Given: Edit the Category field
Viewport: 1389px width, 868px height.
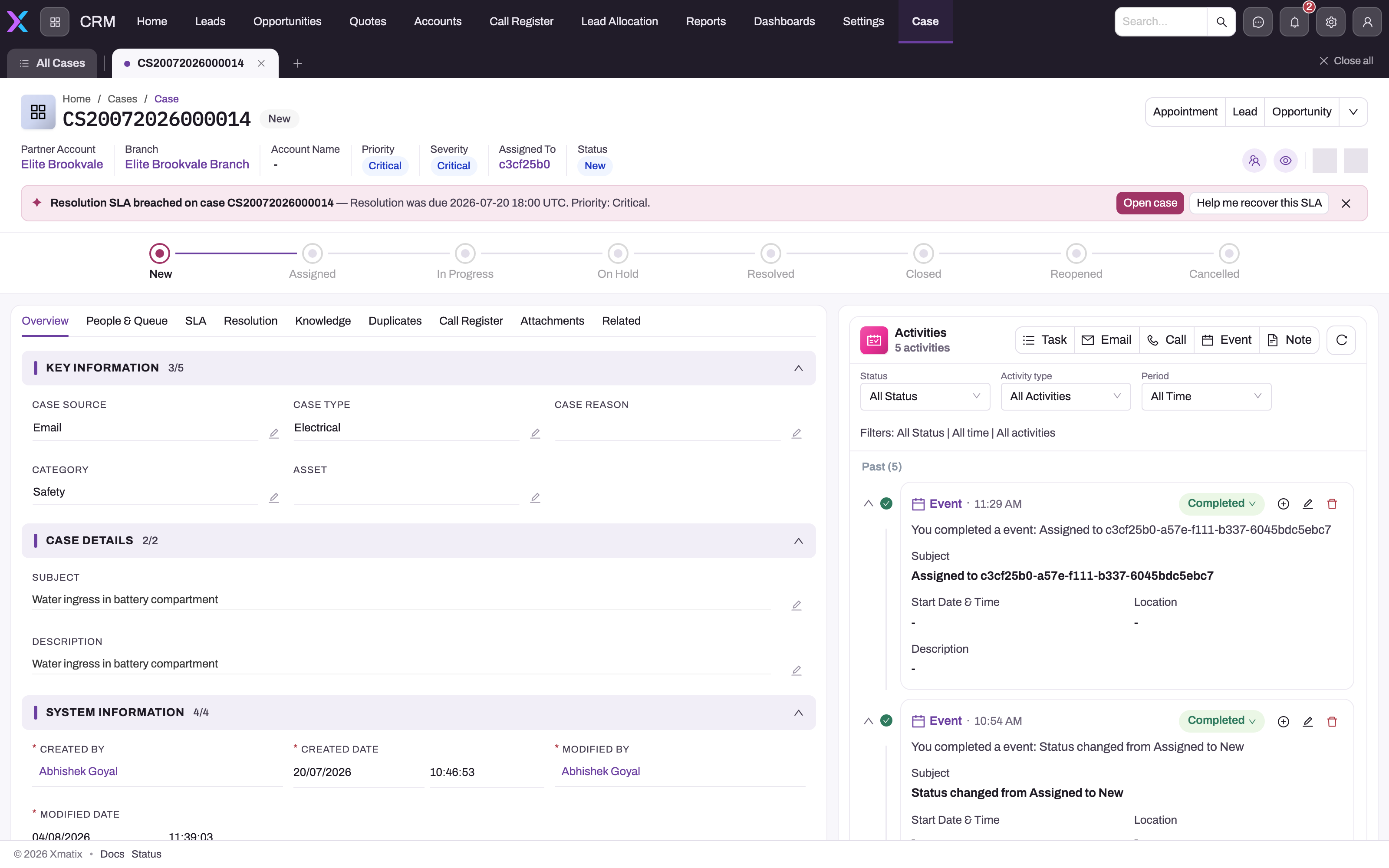Looking at the screenshot, I should tap(274, 498).
